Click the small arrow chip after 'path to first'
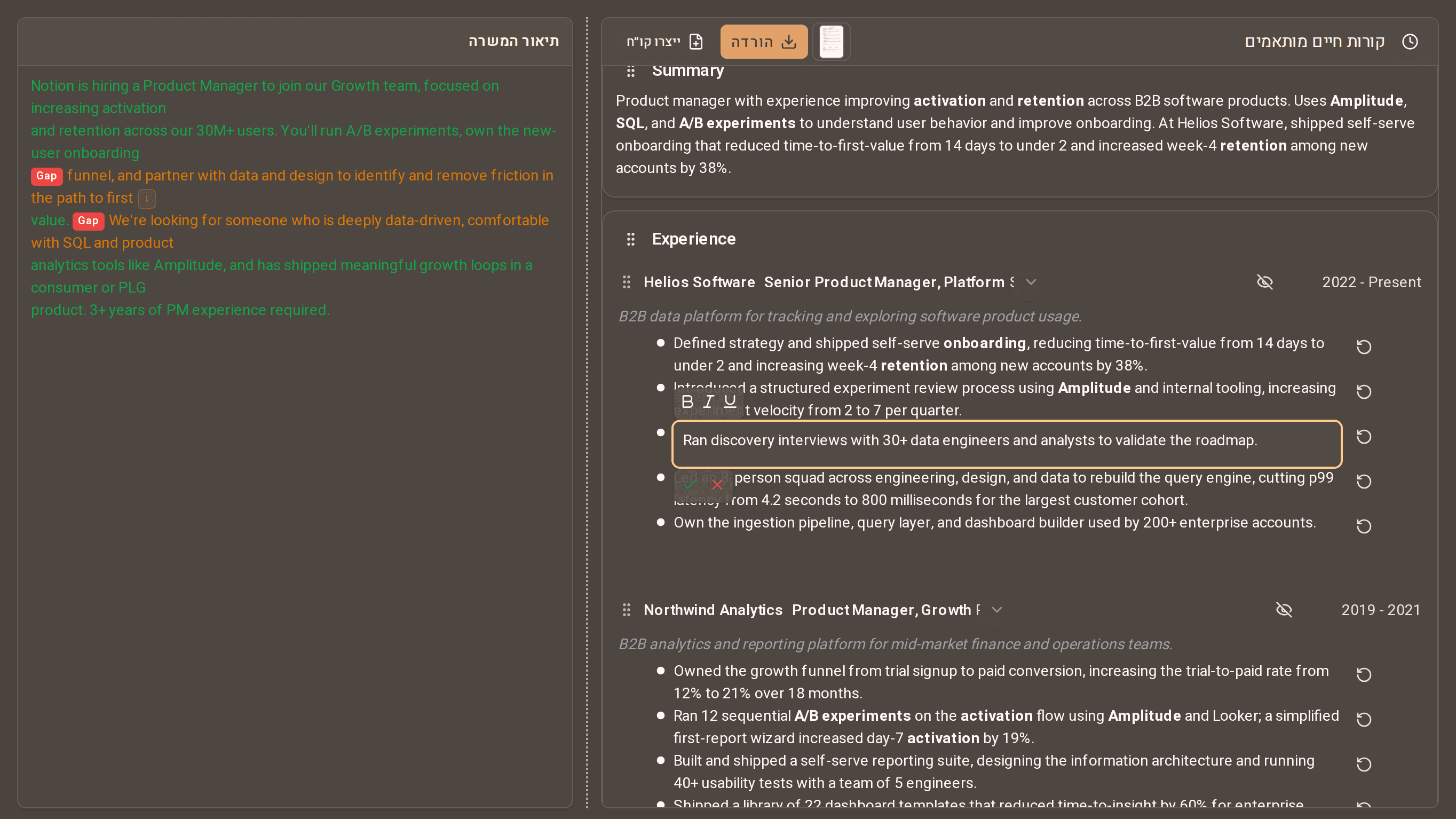This screenshot has width=1456, height=819. 146,199
